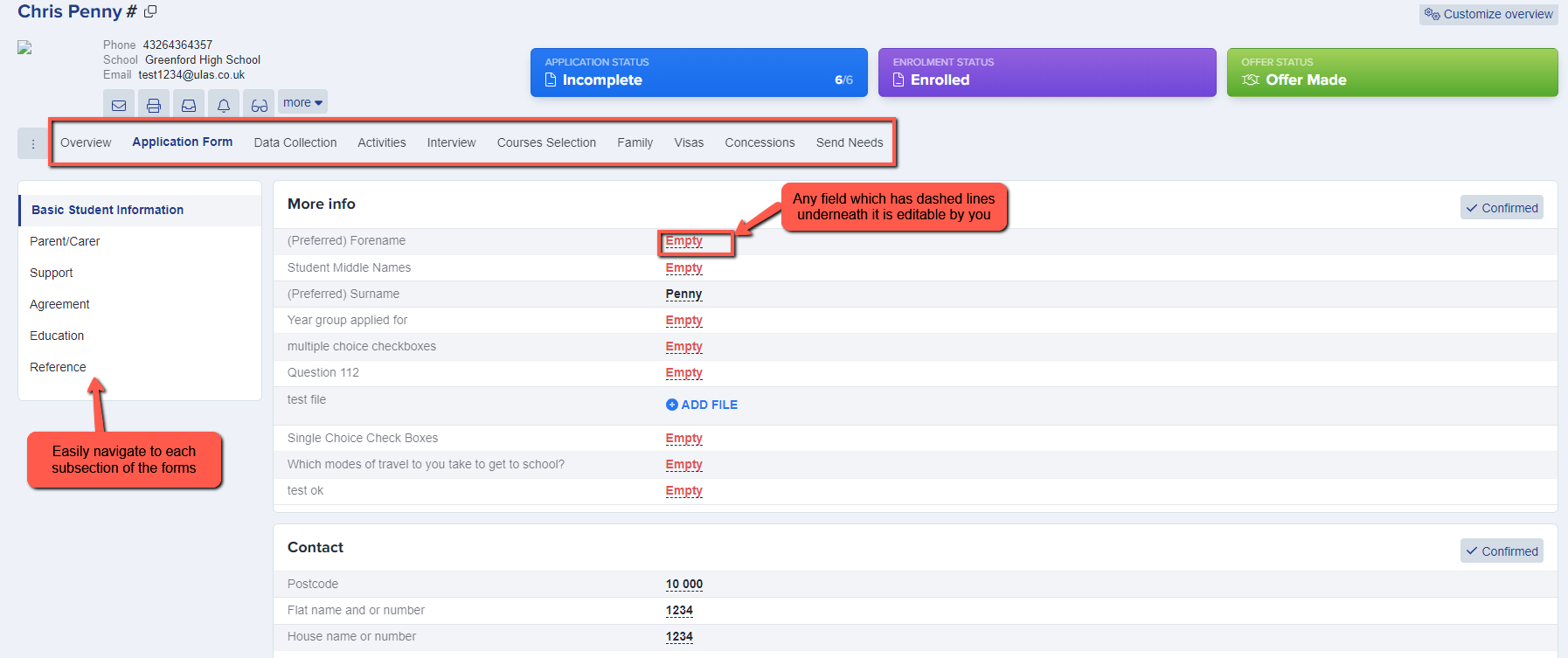Edit Single Choice Check Boxes Empty value

(x=683, y=439)
